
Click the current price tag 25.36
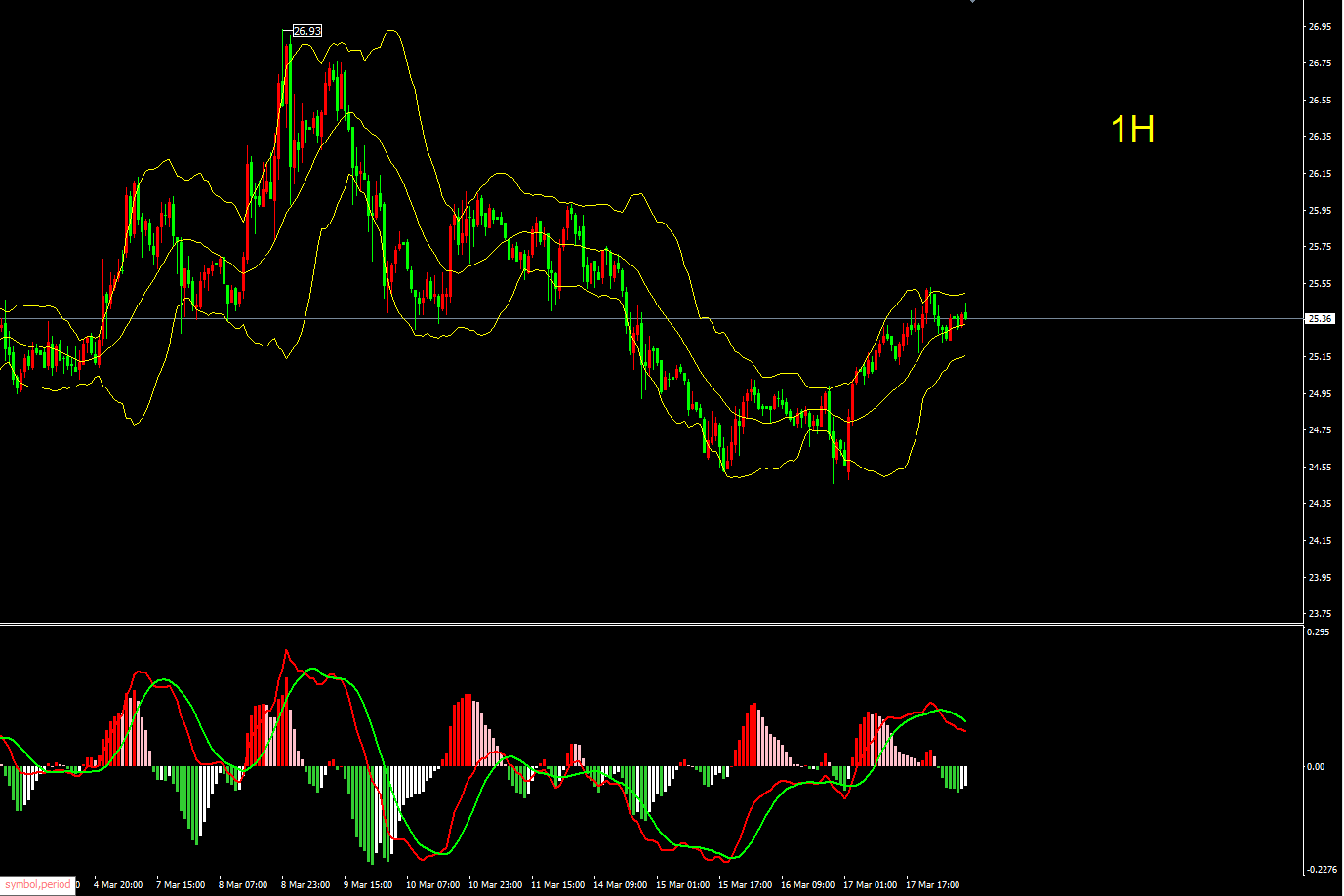click(x=1320, y=319)
